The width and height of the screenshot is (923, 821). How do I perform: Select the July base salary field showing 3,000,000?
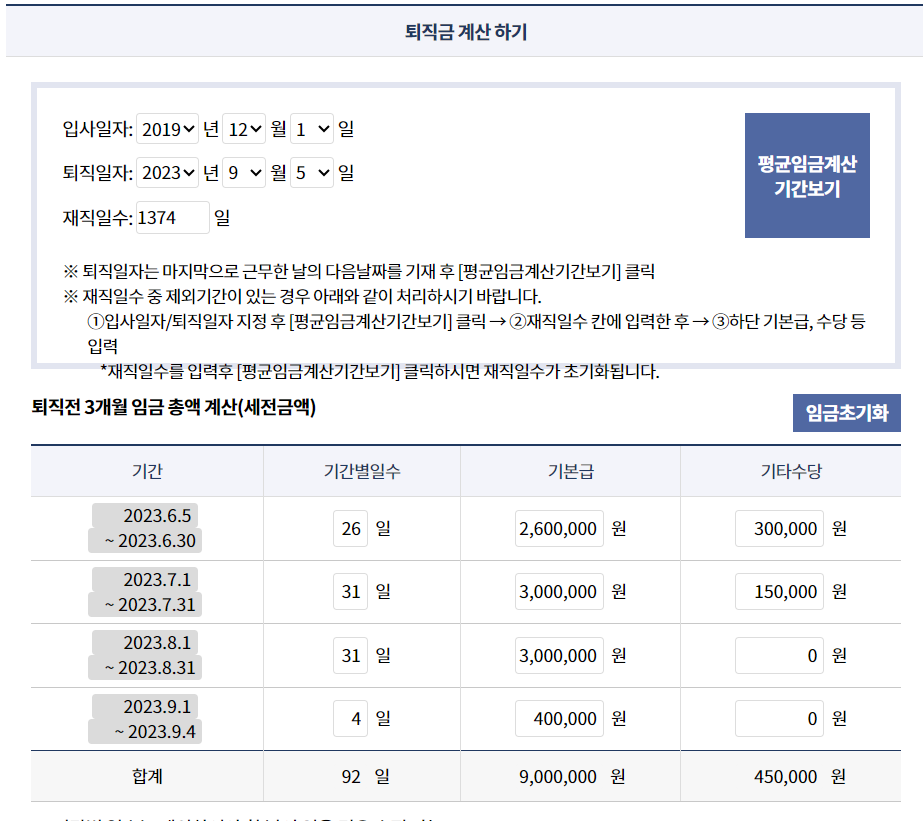pos(557,591)
